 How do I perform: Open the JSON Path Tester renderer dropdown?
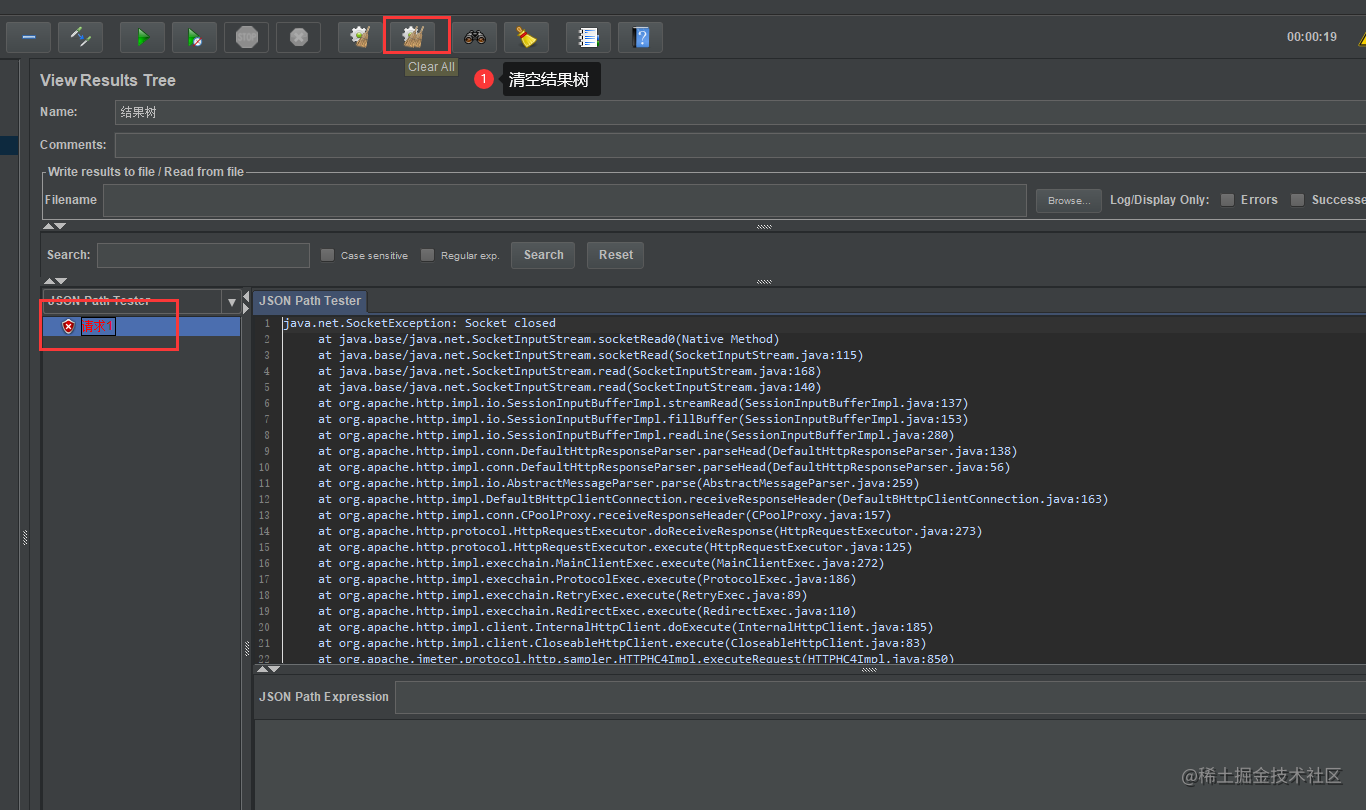click(232, 302)
